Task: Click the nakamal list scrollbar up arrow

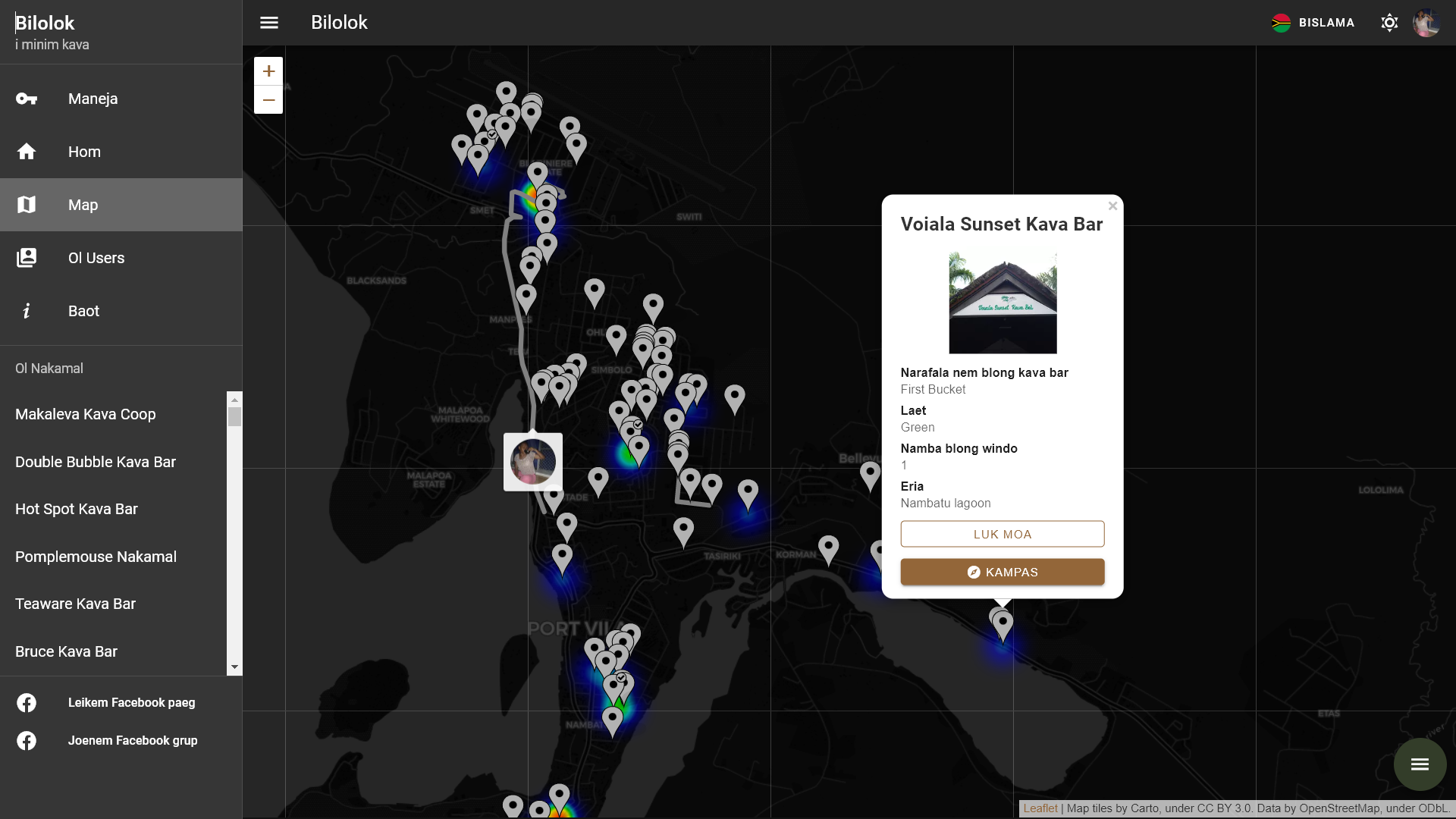Action: click(234, 399)
